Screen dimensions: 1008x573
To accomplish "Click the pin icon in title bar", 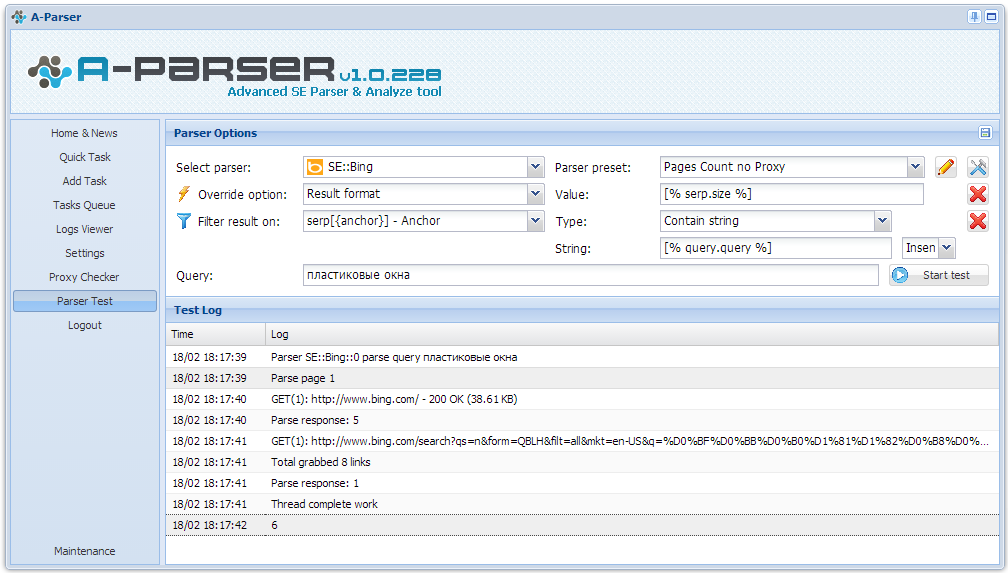I will pos(974,17).
